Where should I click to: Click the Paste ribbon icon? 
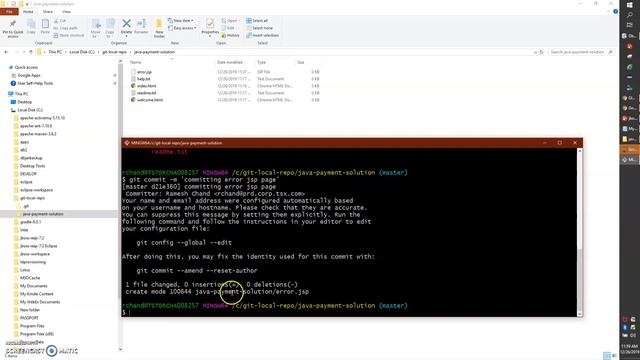pyautogui.click(x=45, y=24)
